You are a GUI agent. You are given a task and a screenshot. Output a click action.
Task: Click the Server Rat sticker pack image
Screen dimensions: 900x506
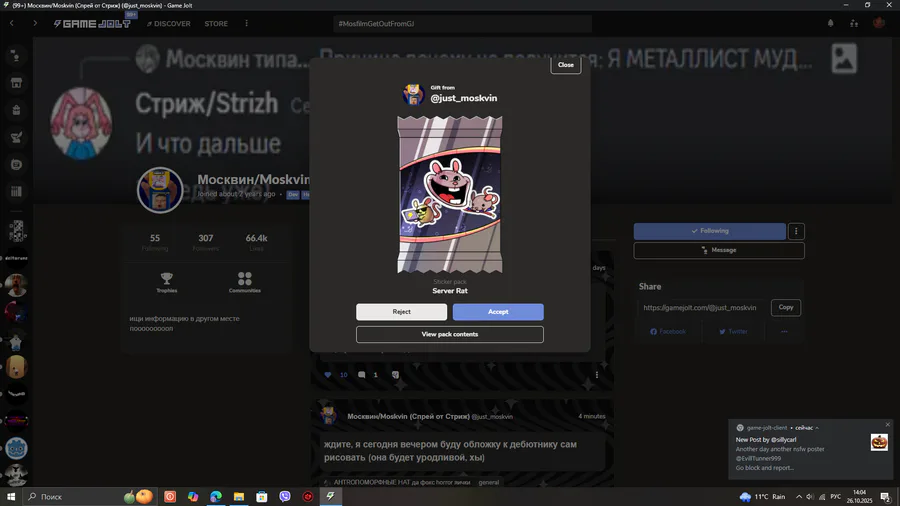click(449, 194)
